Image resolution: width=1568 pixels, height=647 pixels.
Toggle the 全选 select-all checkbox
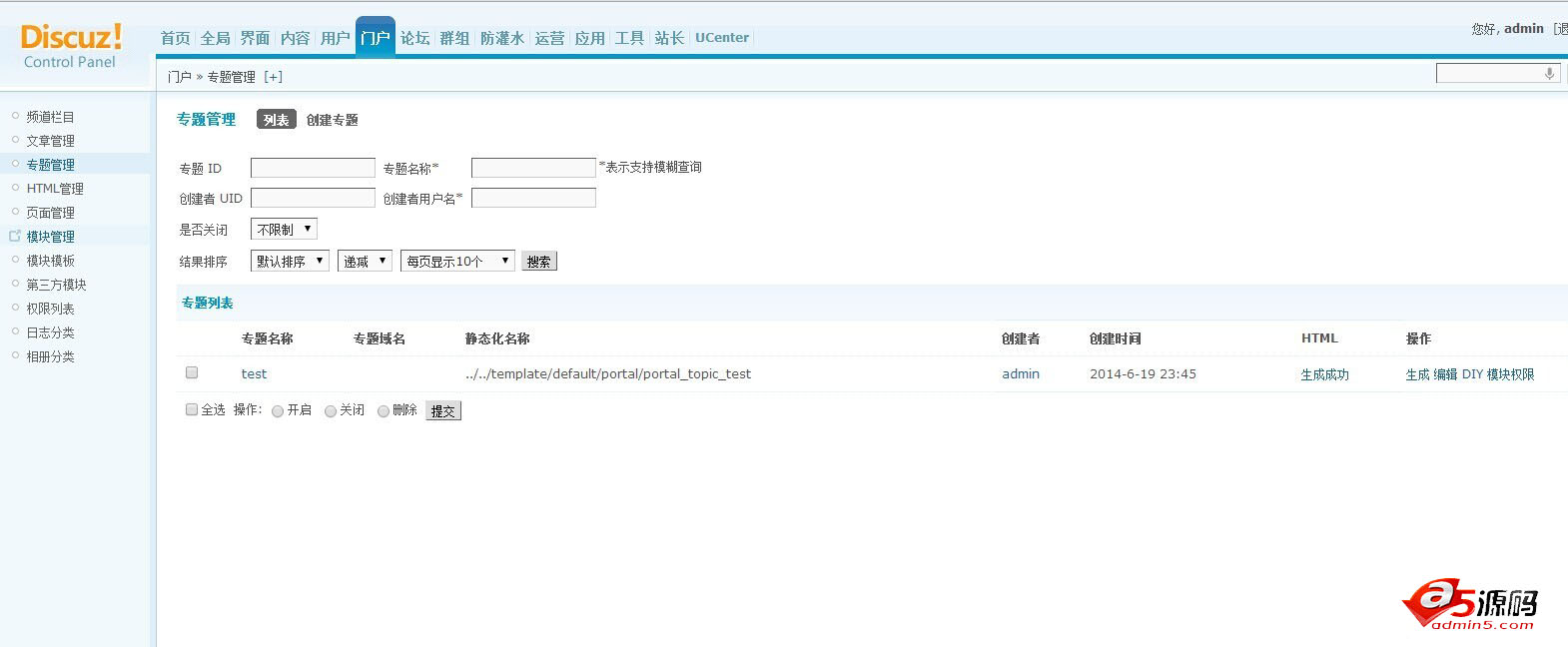(192, 409)
